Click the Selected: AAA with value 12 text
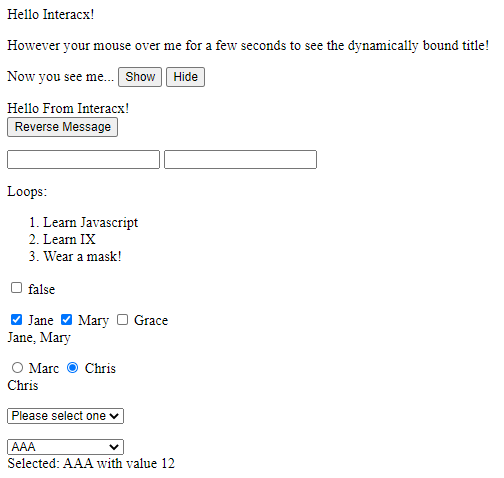This screenshot has width=504, height=478. (x=91, y=463)
